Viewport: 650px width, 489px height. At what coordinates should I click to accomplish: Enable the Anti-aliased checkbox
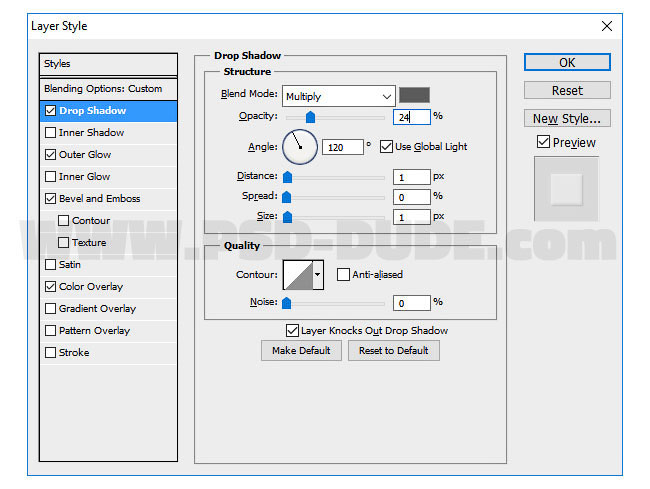pos(343,274)
